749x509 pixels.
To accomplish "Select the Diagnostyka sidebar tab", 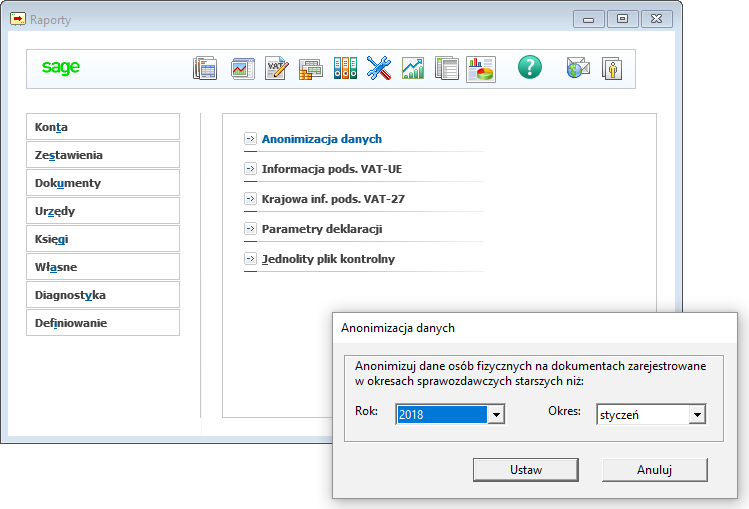I will (x=103, y=295).
